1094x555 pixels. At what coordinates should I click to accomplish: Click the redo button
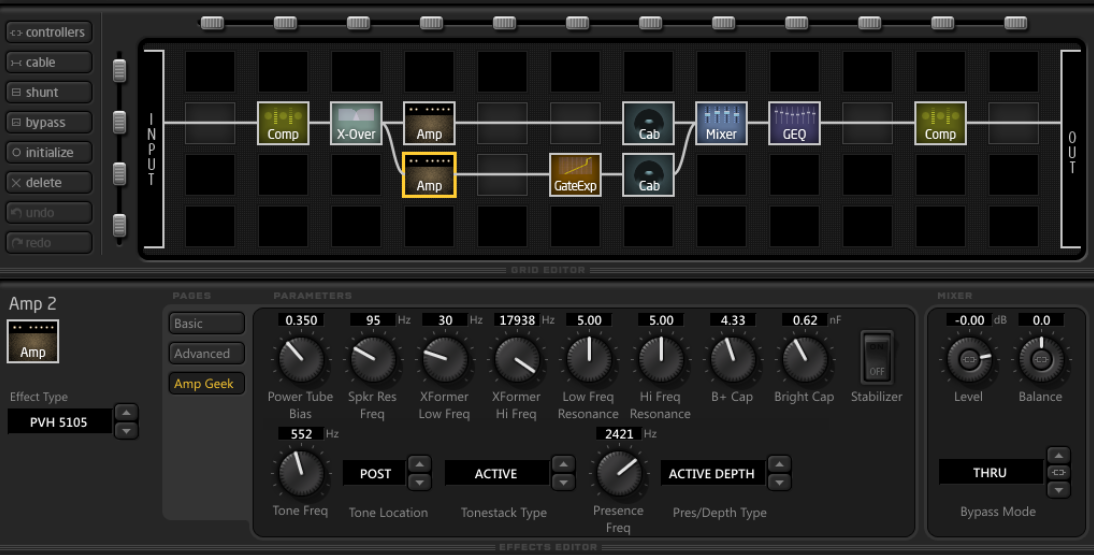pyautogui.click(x=49, y=242)
